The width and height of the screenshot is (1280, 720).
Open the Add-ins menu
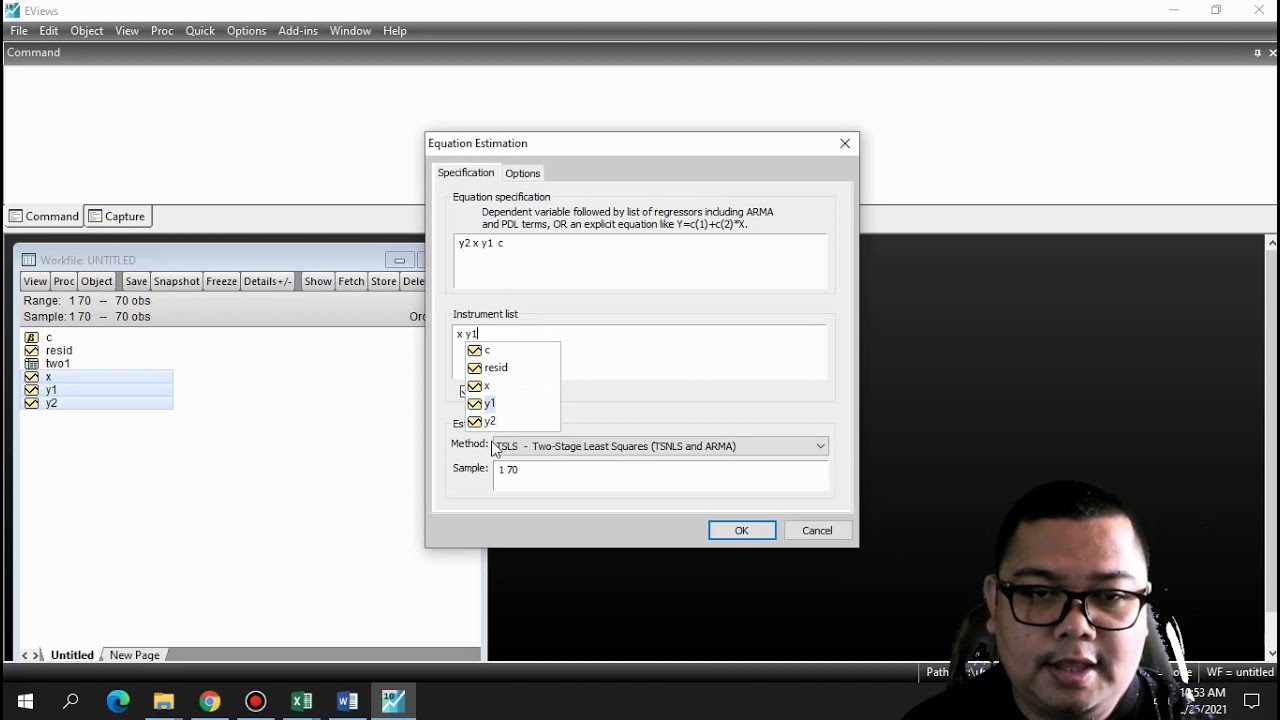tap(298, 31)
